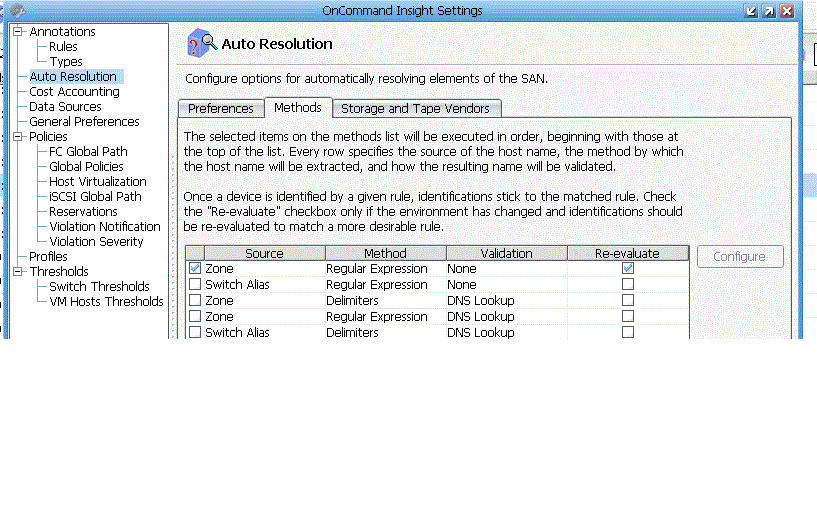This screenshot has height=532, width=817.
Task: Select Rules under Annotations
Action: (x=63, y=46)
